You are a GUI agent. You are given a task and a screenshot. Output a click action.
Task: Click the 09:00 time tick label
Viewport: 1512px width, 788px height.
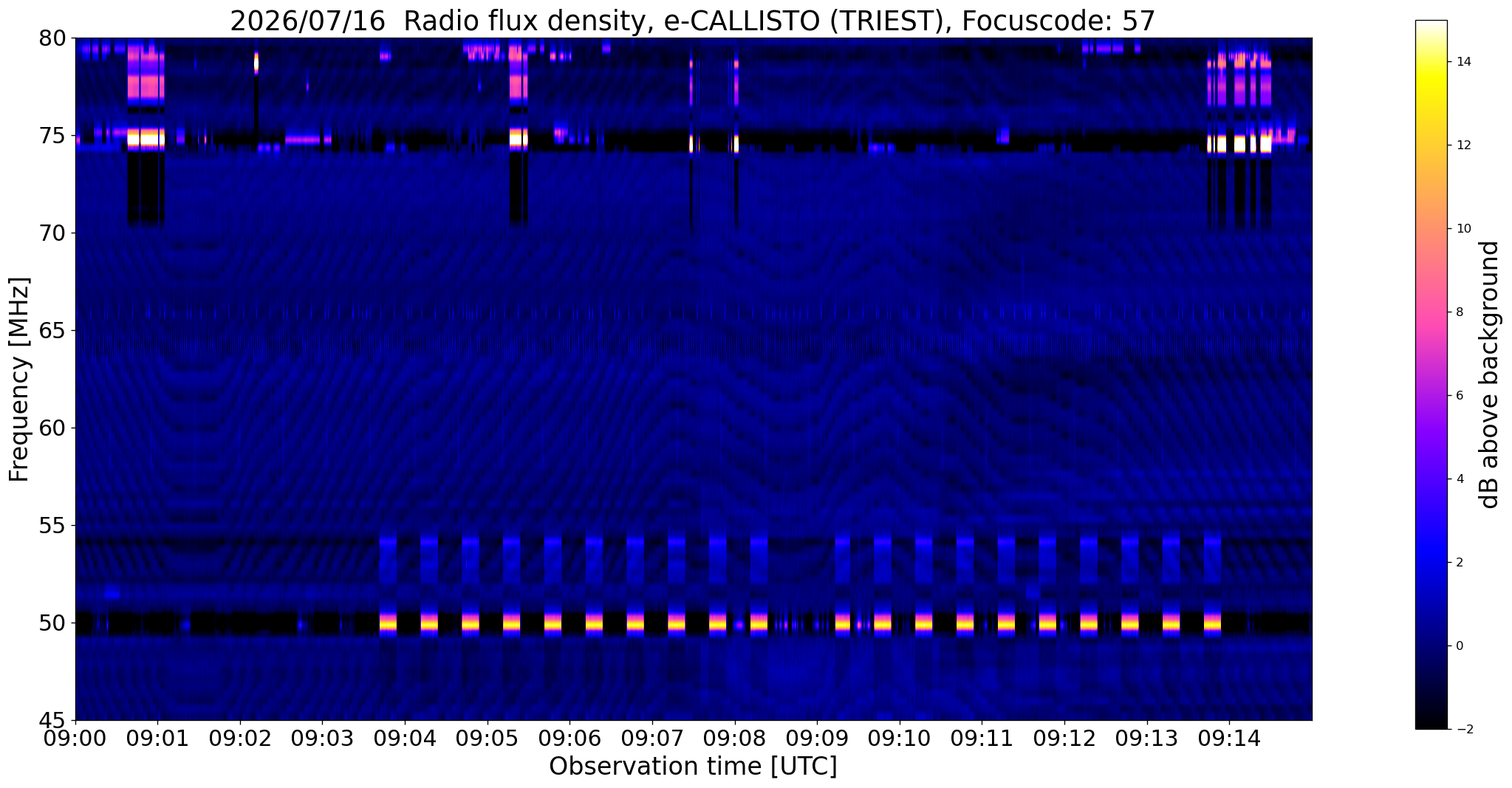[x=75, y=737]
